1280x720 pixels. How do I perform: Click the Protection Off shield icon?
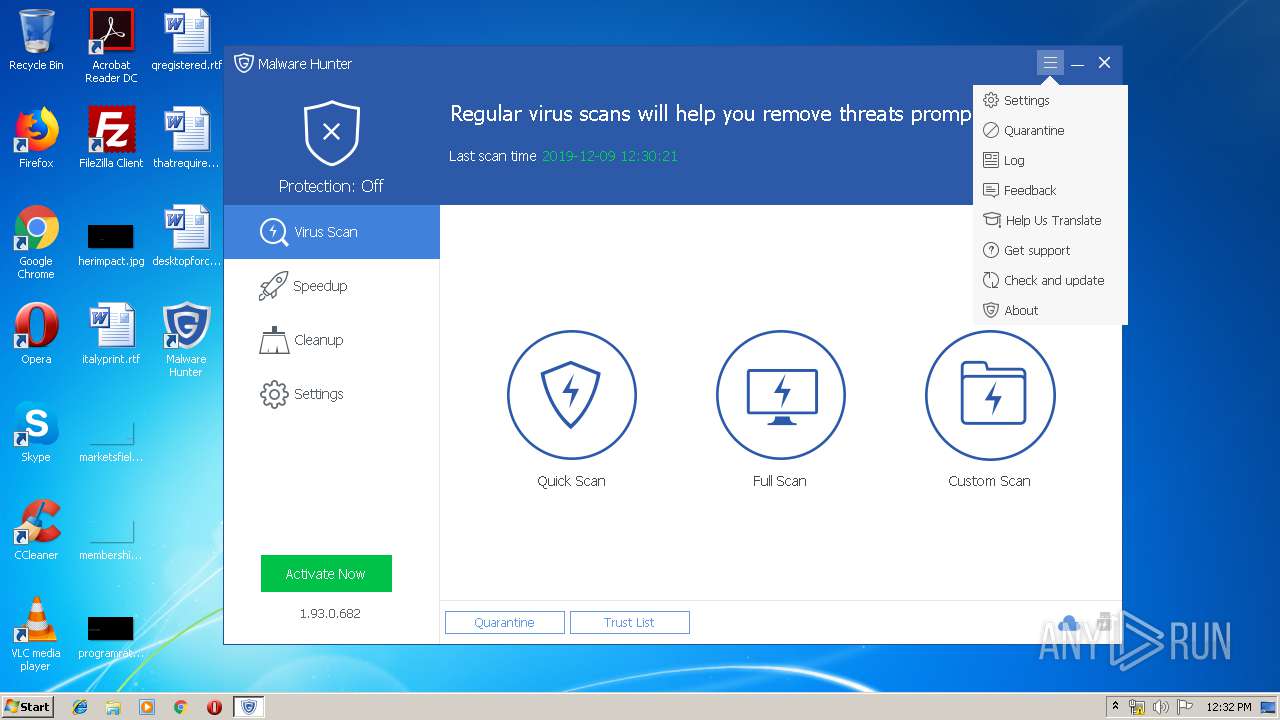(332, 133)
